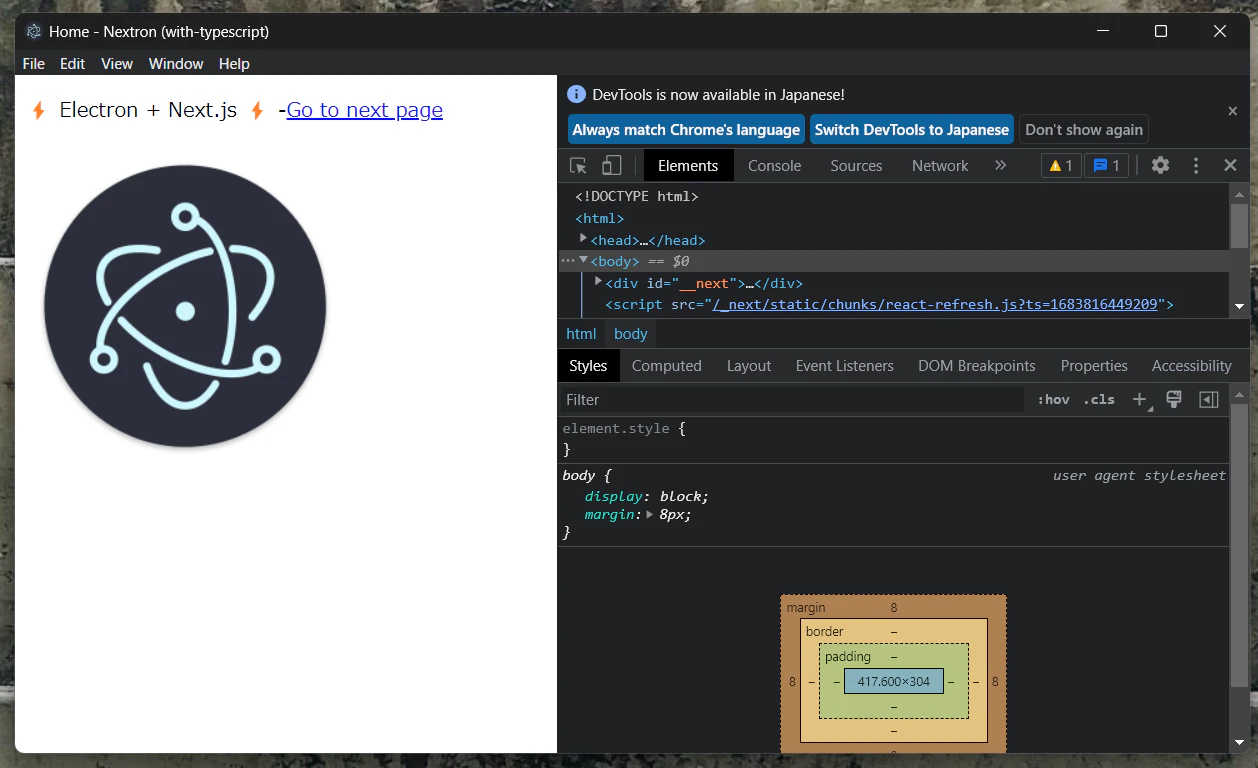Click the ellipsis beside body node
This screenshot has height=768, width=1258.
click(x=567, y=261)
